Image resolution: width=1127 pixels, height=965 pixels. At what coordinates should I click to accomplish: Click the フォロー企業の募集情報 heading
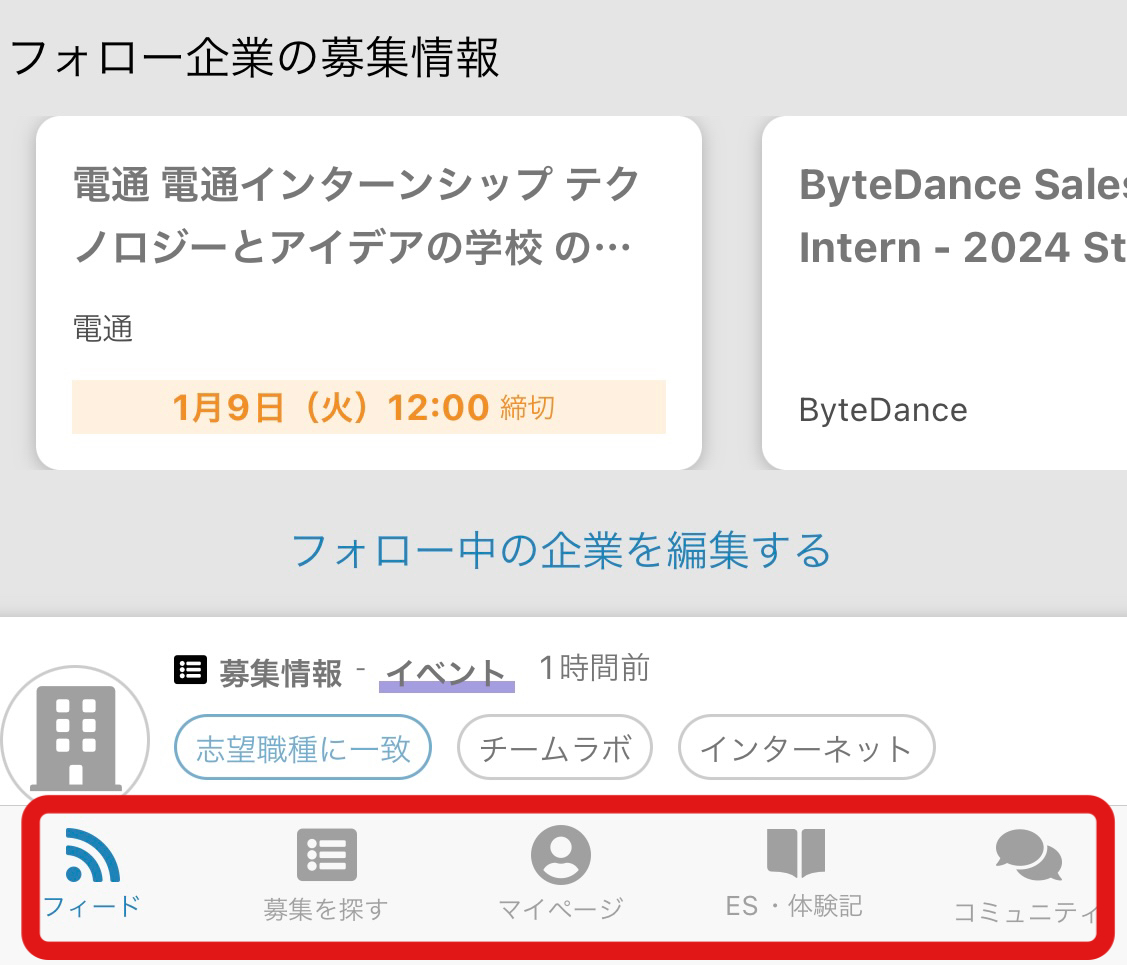point(254,57)
